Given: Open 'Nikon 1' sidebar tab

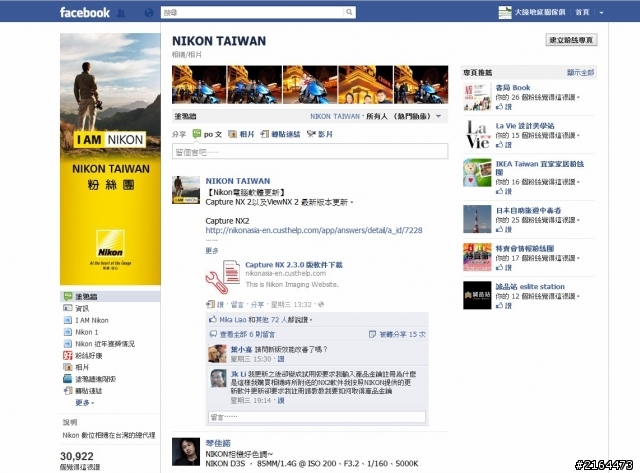Looking at the screenshot, I should point(87,332).
